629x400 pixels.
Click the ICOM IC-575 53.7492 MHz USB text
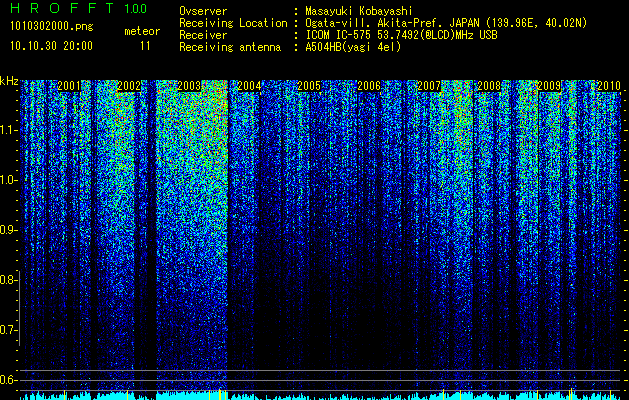pyautogui.click(x=401, y=35)
